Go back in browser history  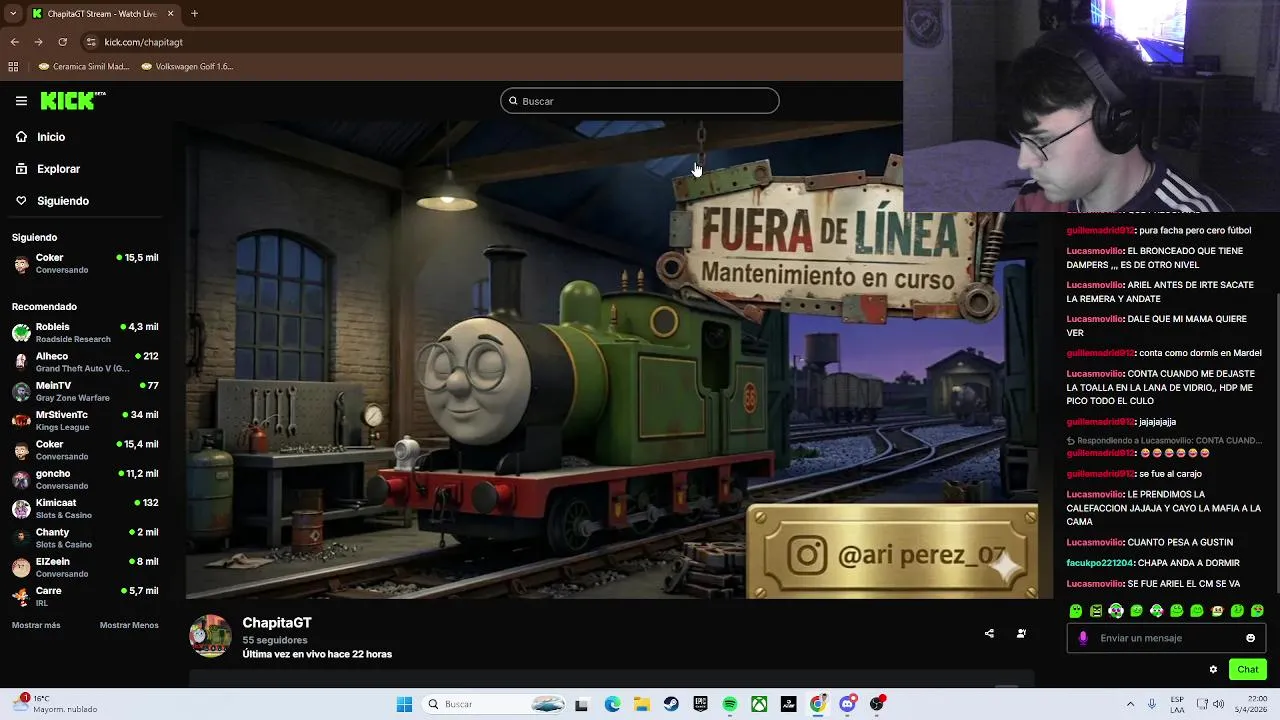point(14,42)
